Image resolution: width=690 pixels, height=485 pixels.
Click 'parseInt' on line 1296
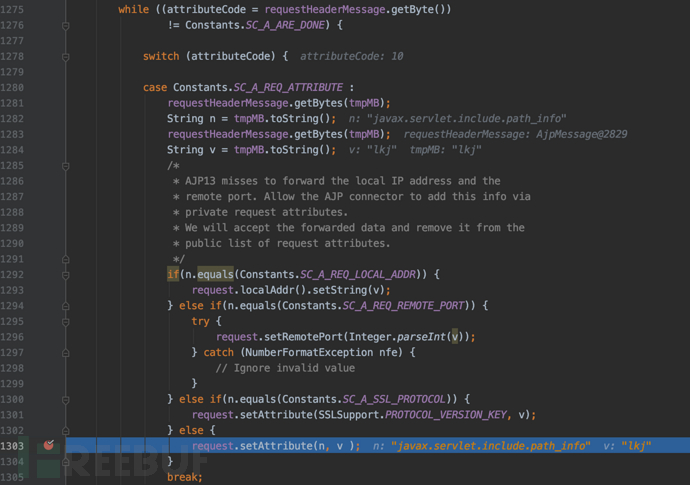coord(422,337)
